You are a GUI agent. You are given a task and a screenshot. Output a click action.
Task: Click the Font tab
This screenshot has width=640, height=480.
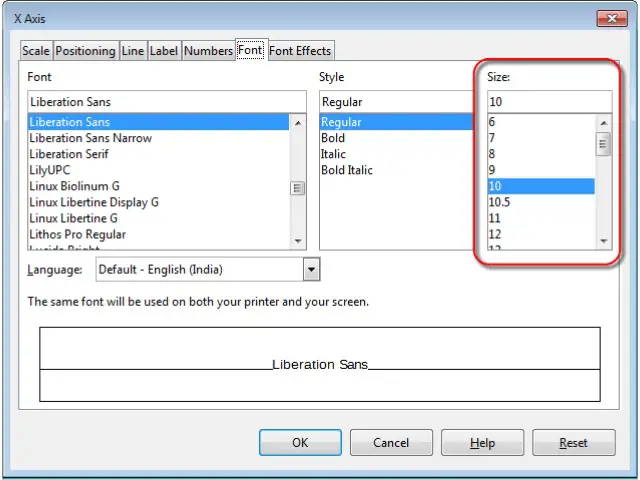coord(251,50)
